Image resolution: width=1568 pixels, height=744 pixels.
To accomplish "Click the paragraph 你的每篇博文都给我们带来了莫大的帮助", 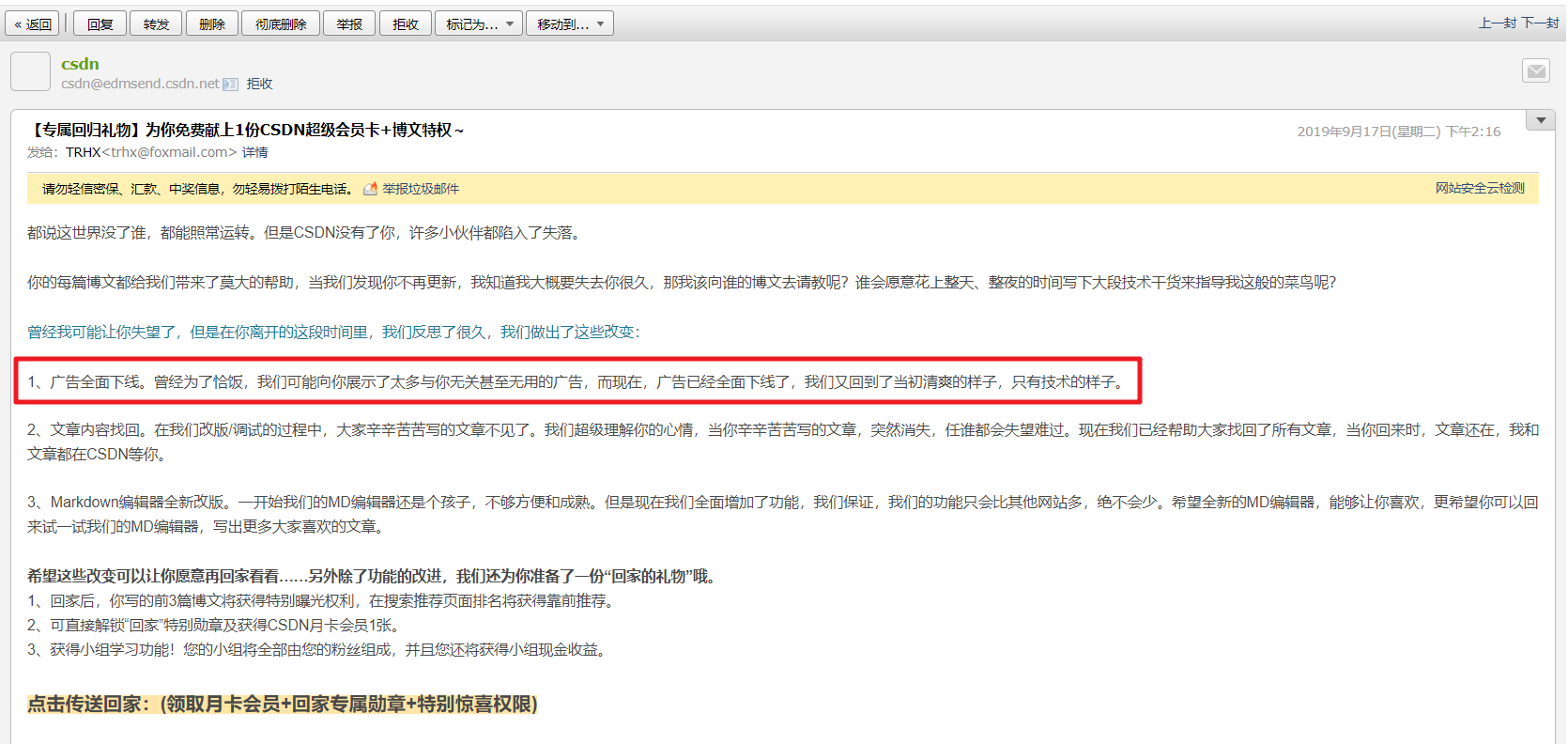I will tap(682, 282).
